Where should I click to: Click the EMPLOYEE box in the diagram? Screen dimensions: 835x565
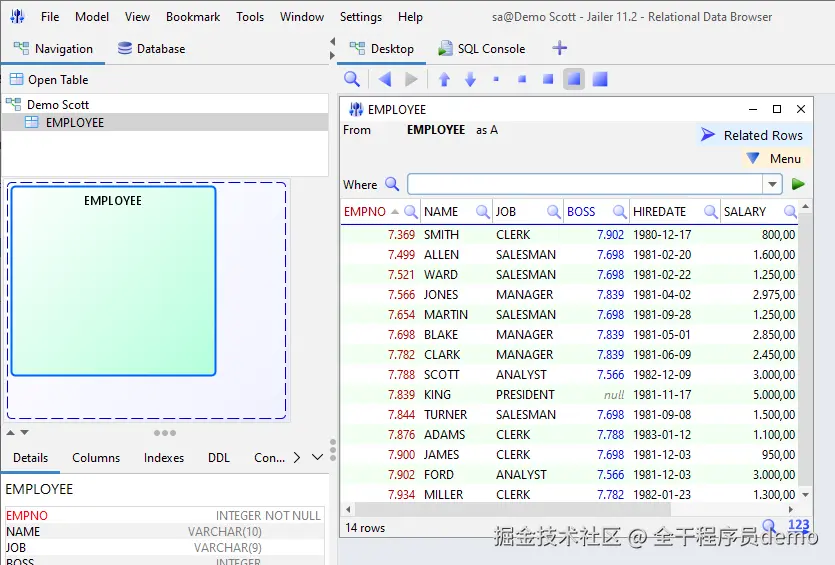pyautogui.click(x=113, y=281)
